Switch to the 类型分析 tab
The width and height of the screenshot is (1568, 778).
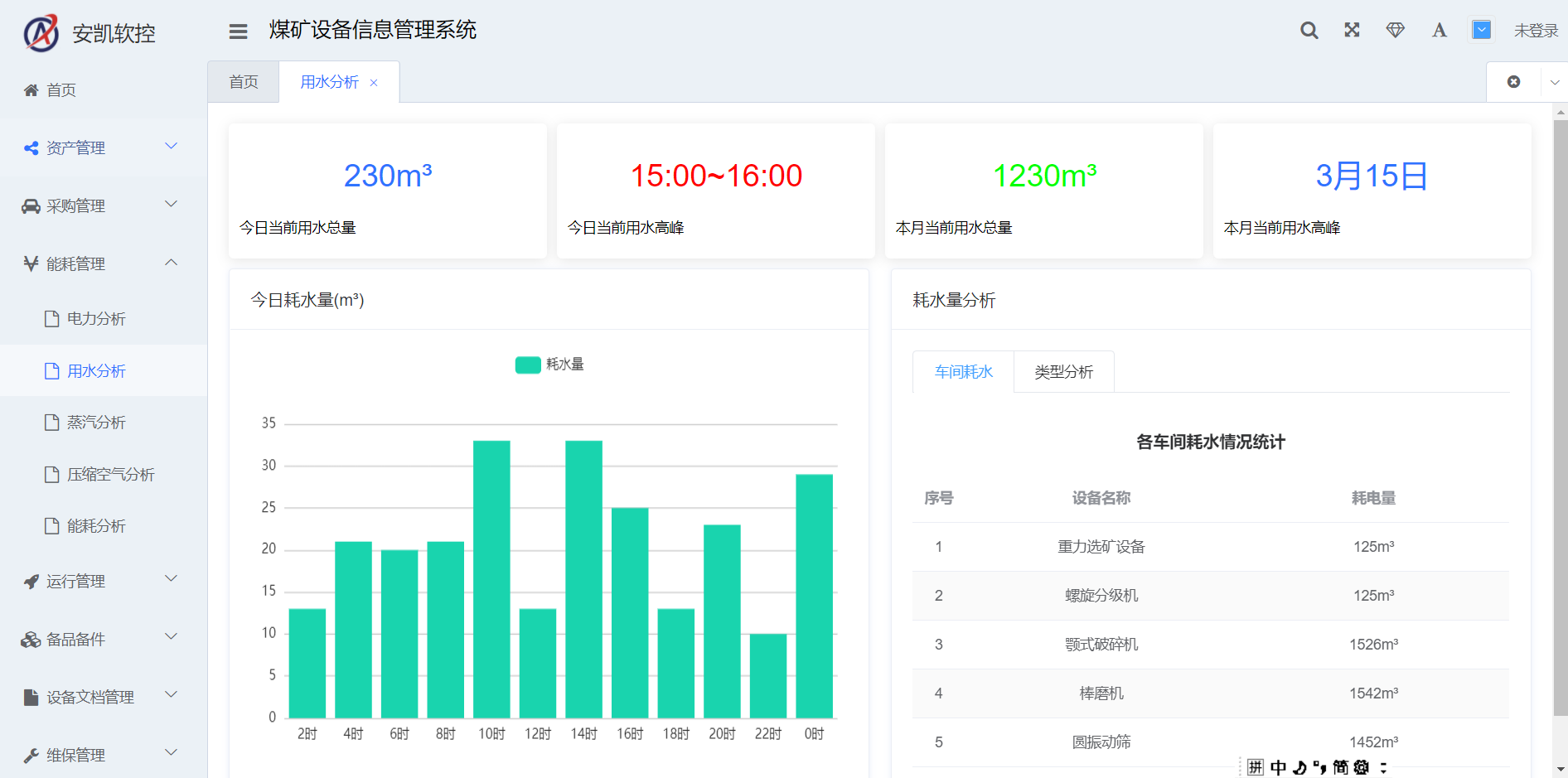click(x=1064, y=372)
